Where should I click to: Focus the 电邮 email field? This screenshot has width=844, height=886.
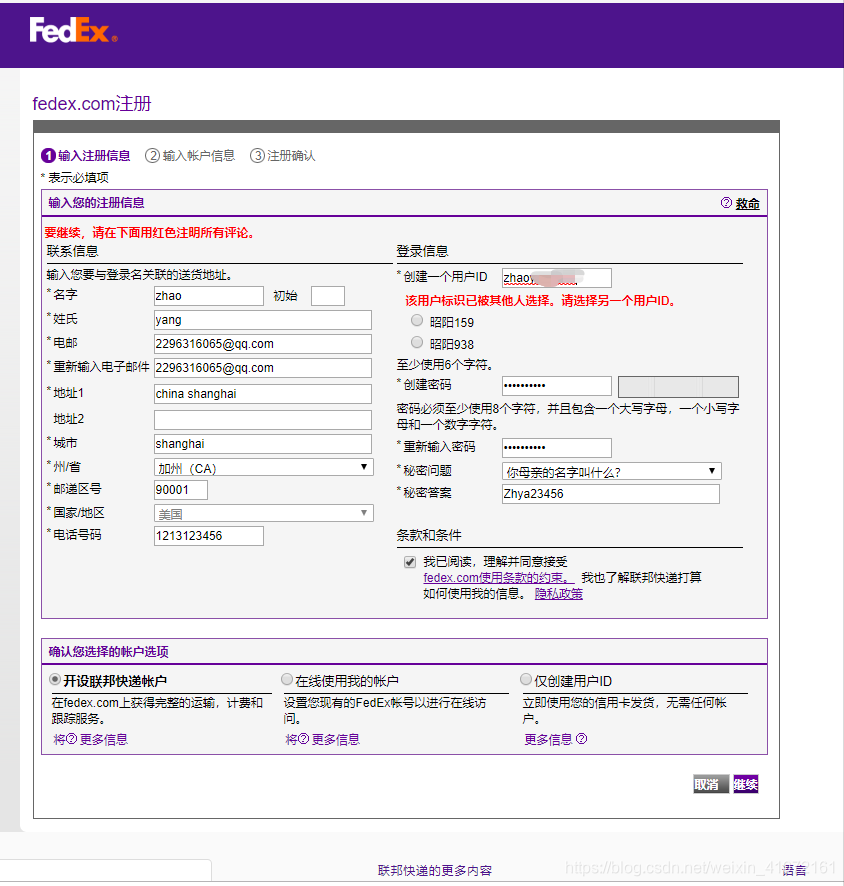[x=263, y=344]
